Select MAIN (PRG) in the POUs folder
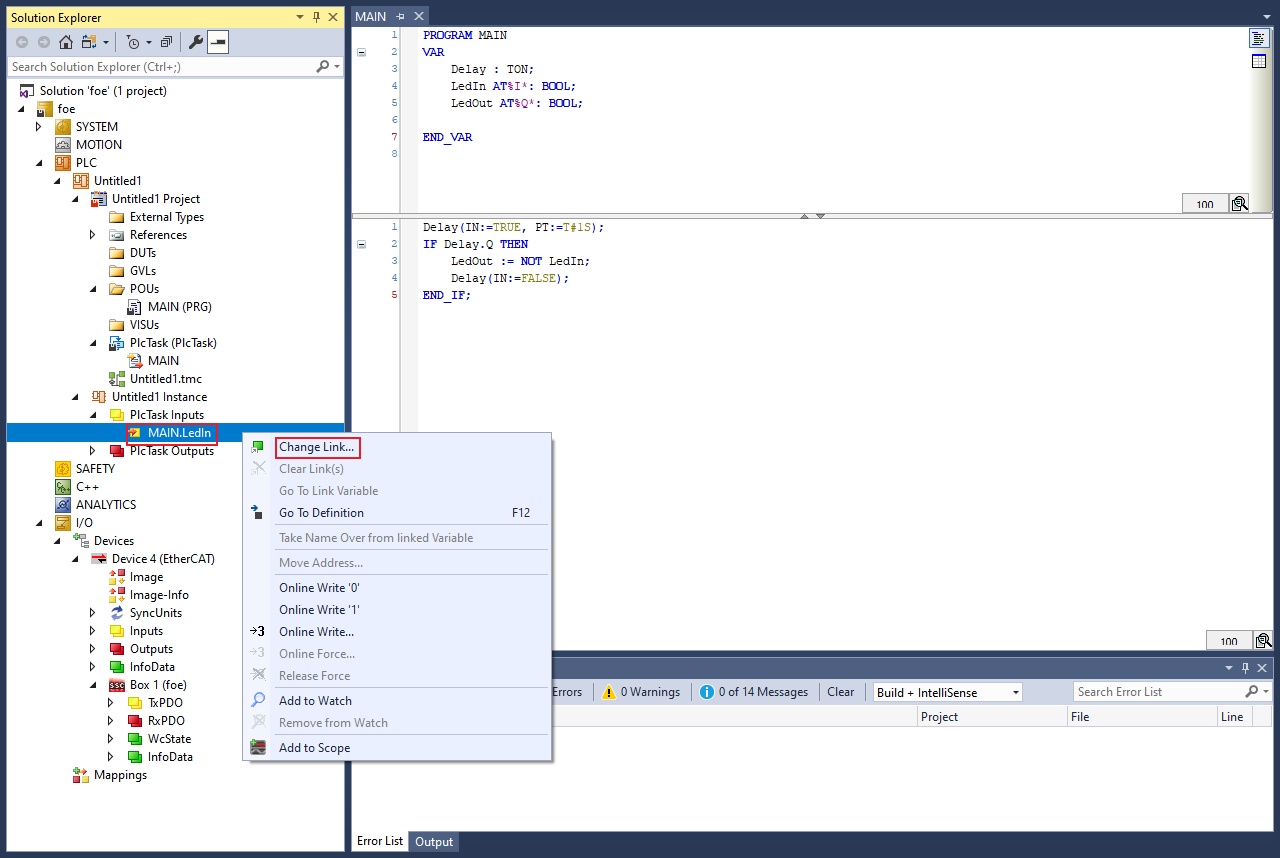 click(179, 307)
